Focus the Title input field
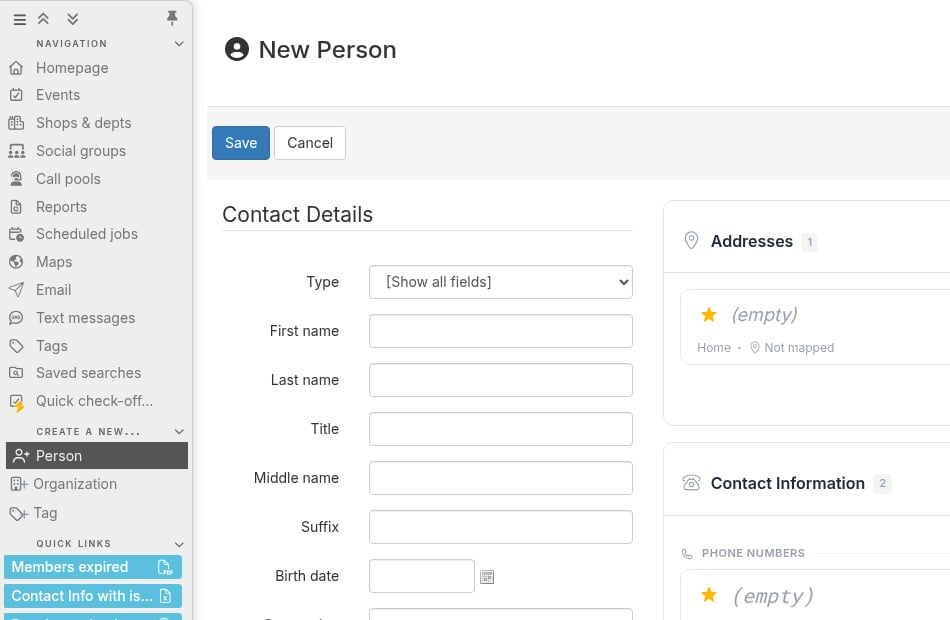The width and height of the screenshot is (950, 620). 500,429
